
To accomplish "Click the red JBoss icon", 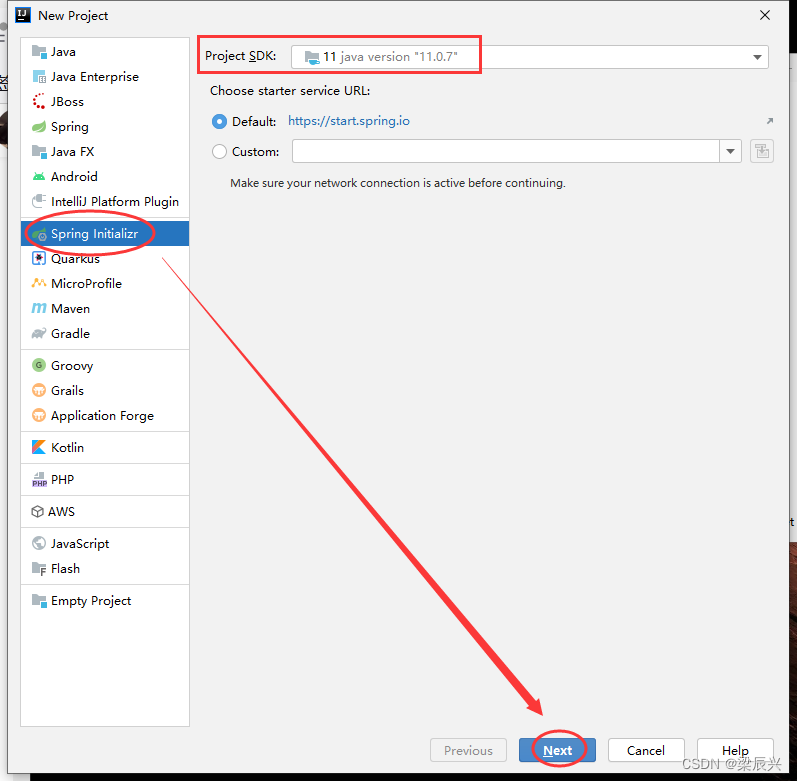I will point(39,102).
